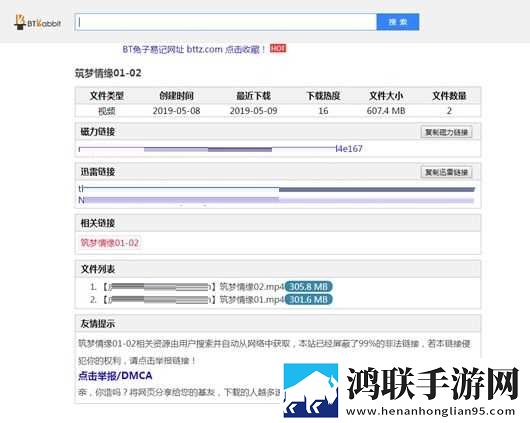530x423 pixels.
Task: Click the 301.6 MB size badge
Action: 309,300
